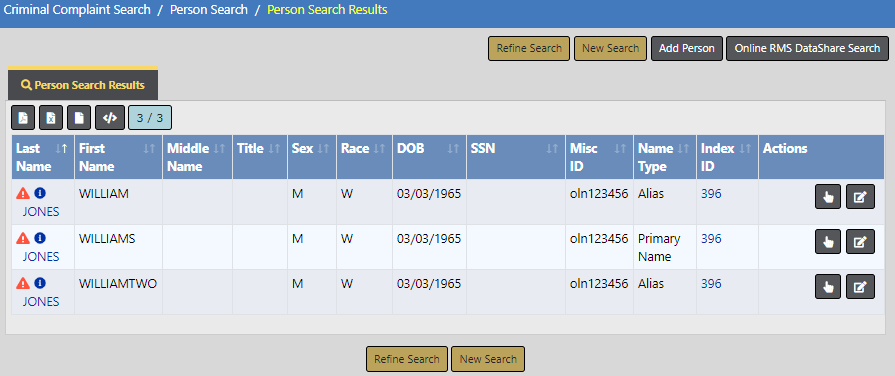
Task: Click the code export icon
Action: 110,118
